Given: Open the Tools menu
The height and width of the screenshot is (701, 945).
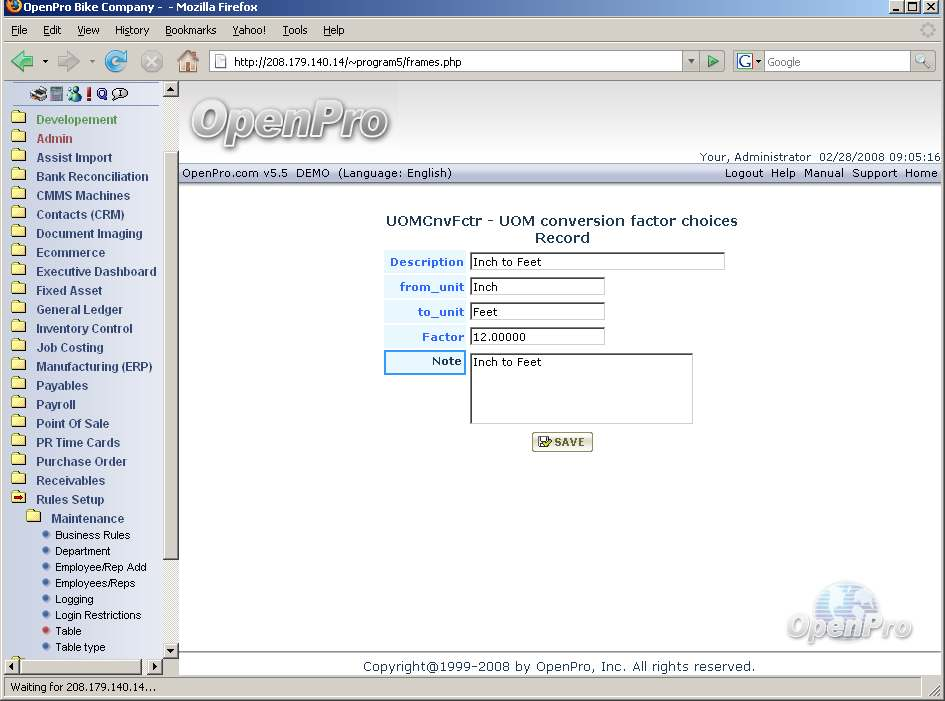Looking at the screenshot, I should tap(294, 31).
